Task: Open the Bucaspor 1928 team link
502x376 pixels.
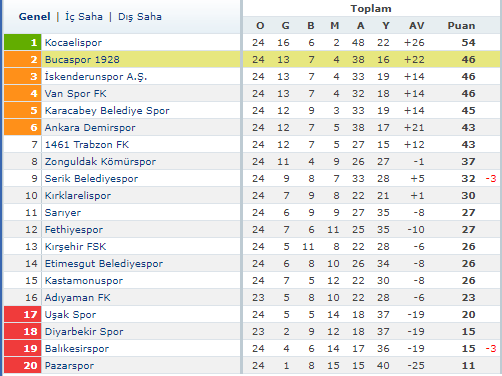Action: pyautogui.click(x=82, y=60)
